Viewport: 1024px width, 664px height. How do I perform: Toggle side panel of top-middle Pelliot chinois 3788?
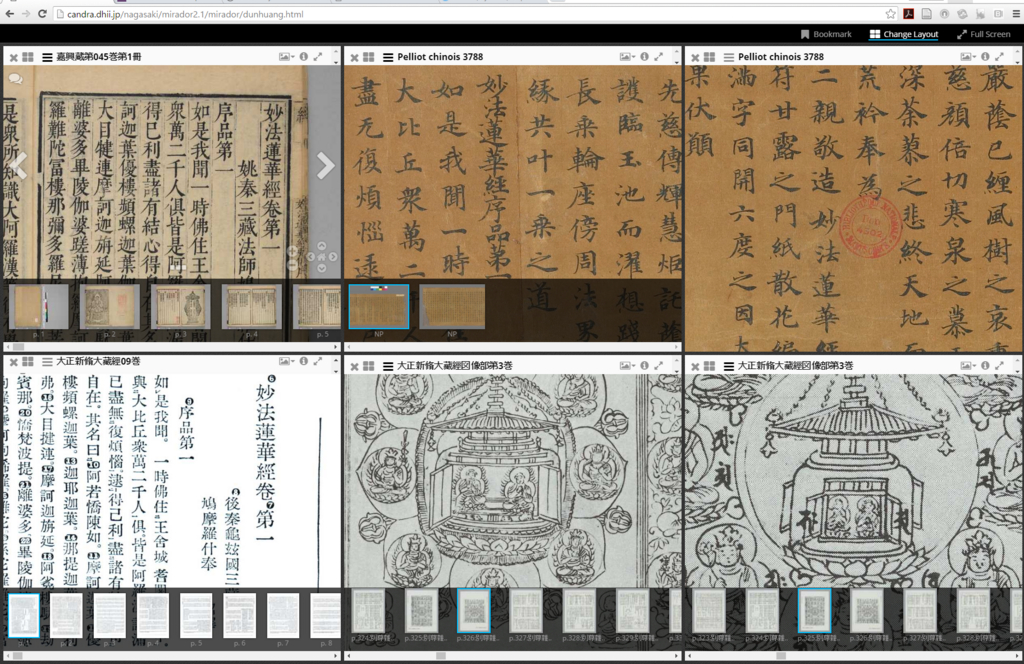[x=388, y=57]
